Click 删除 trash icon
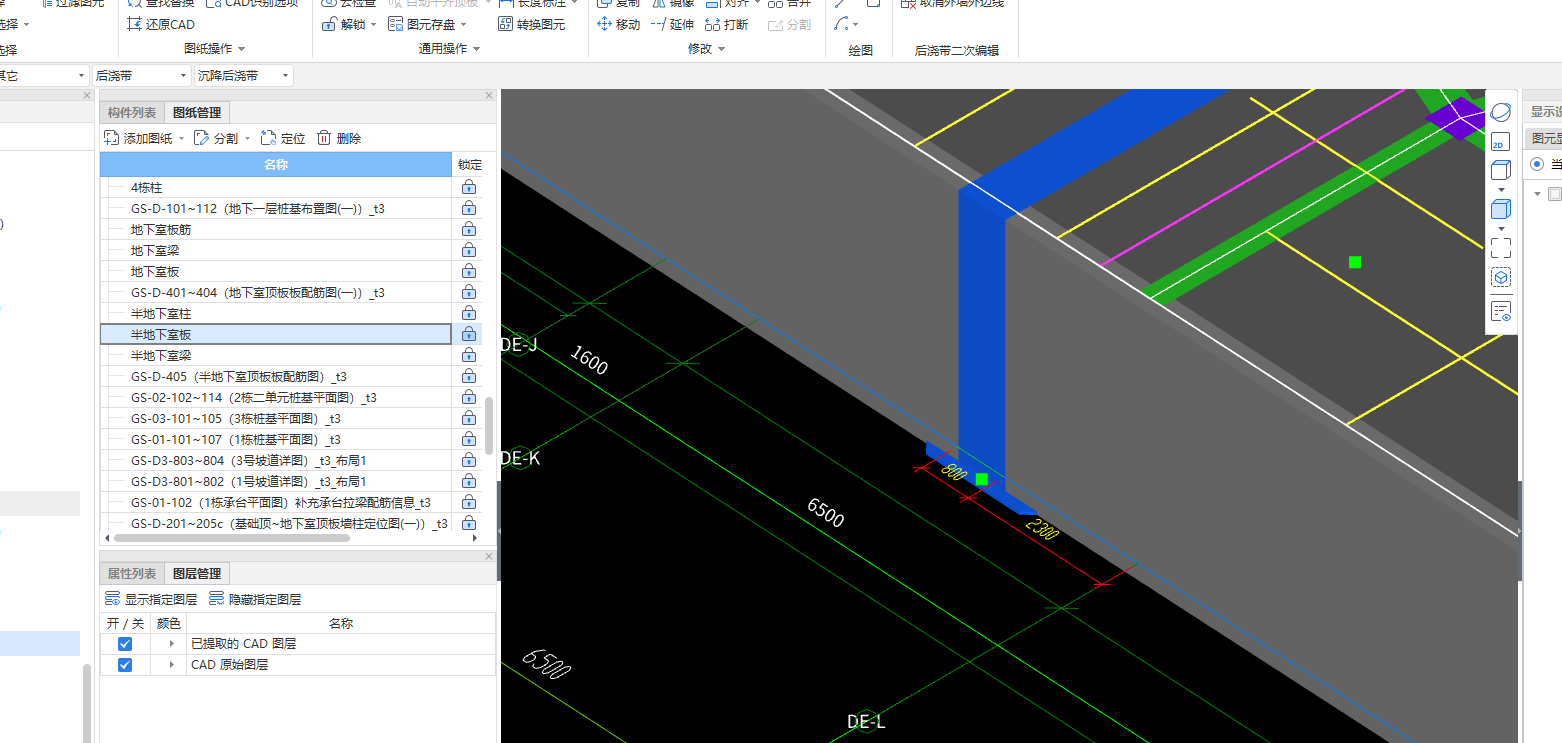 click(324, 138)
